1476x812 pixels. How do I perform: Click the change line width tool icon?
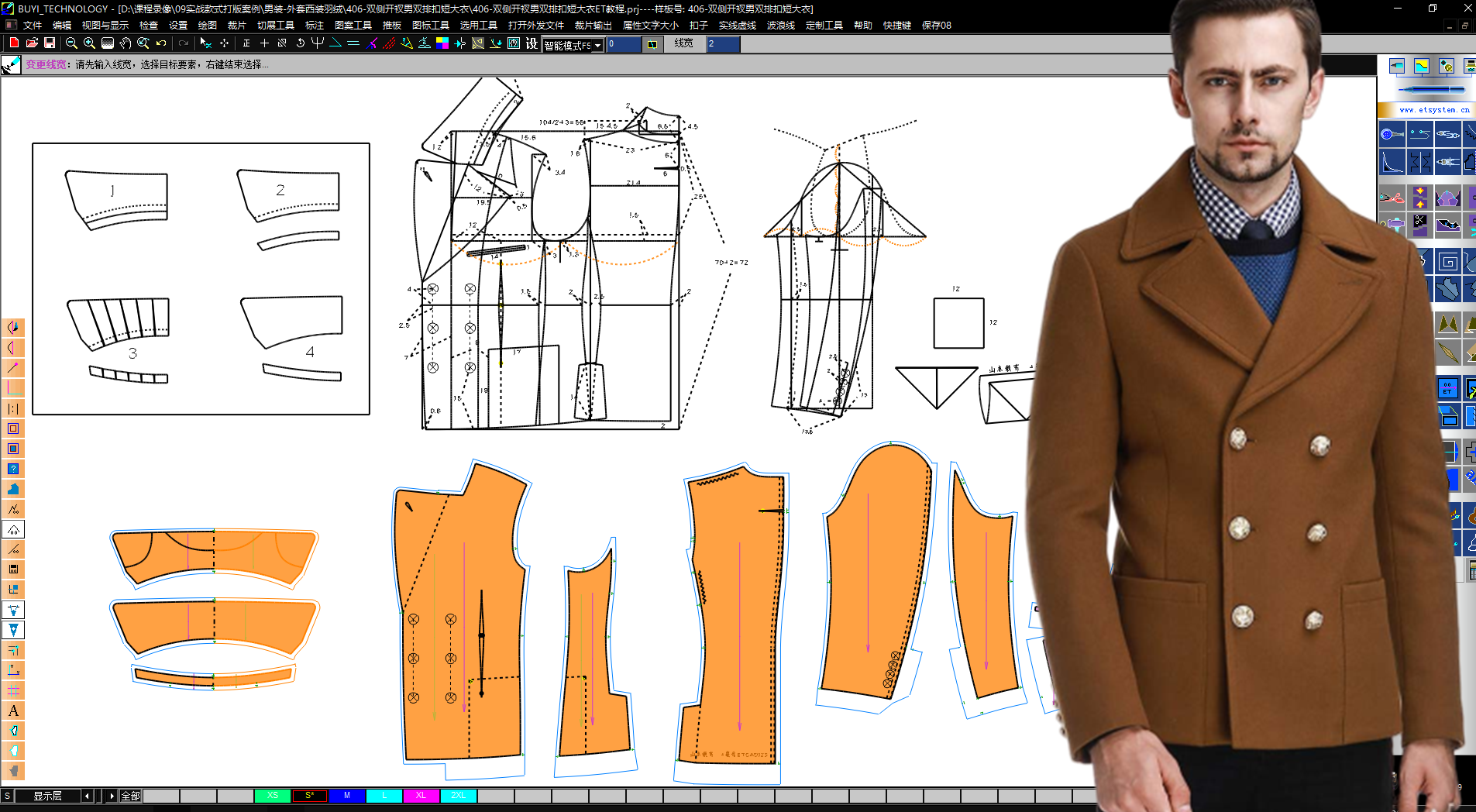click(11, 65)
